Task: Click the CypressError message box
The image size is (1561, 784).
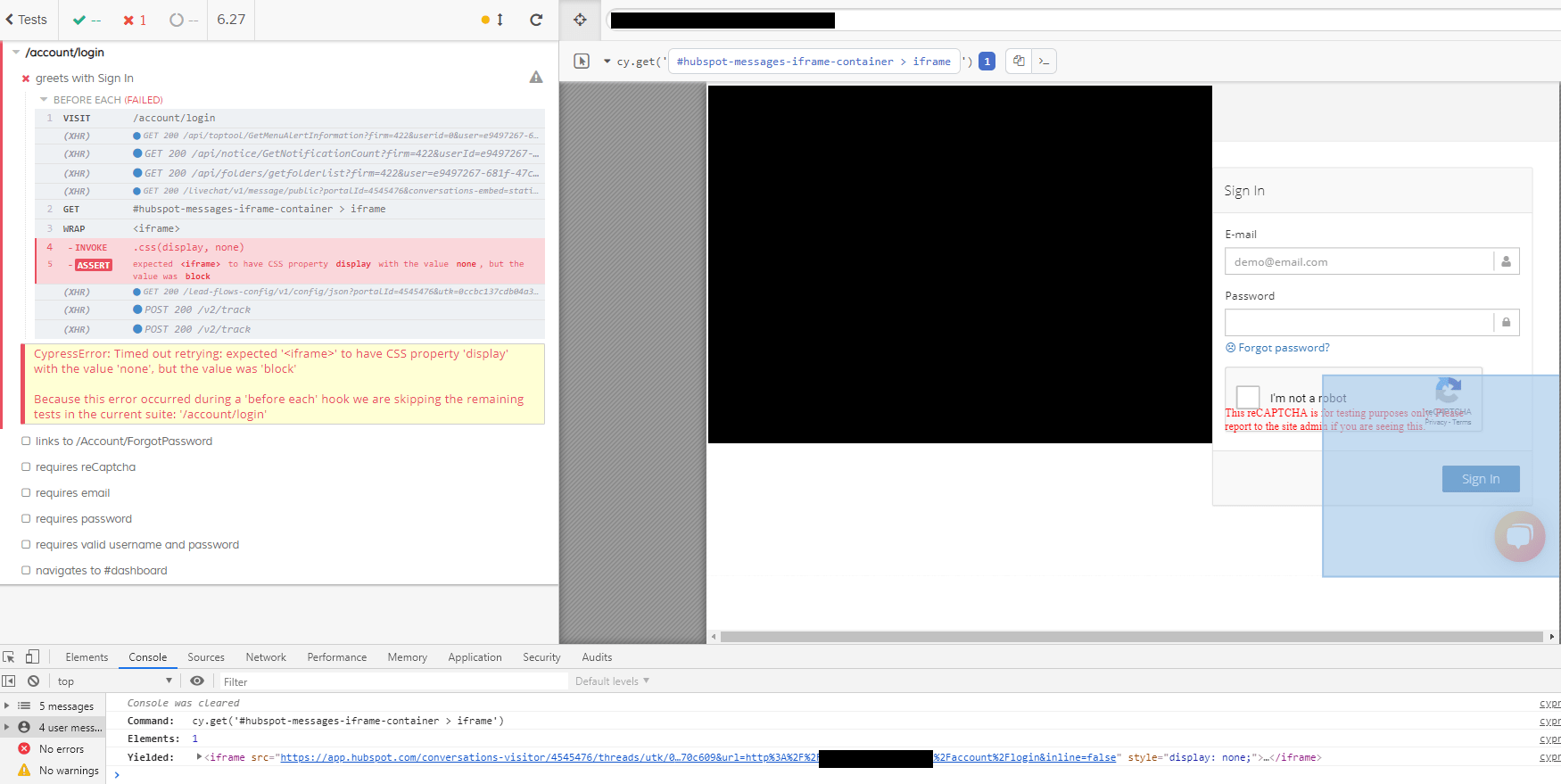Action: click(x=283, y=384)
